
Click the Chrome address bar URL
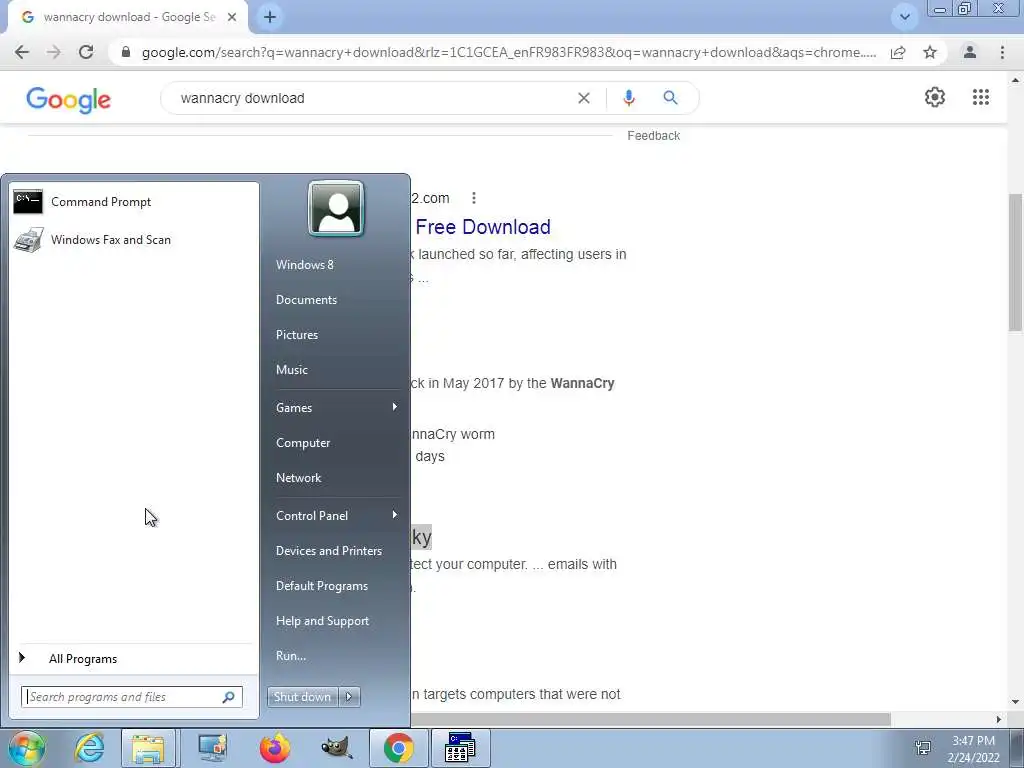tap(509, 52)
